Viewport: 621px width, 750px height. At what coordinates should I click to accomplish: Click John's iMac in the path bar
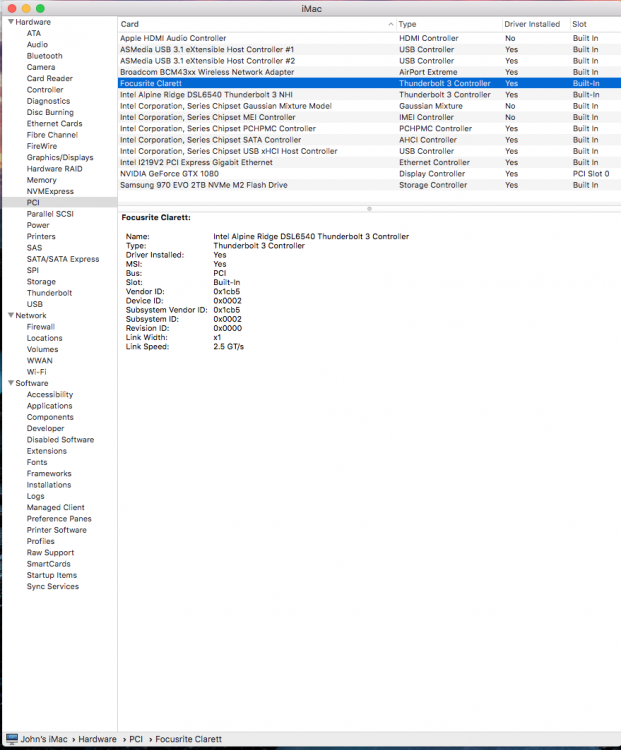(44, 739)
